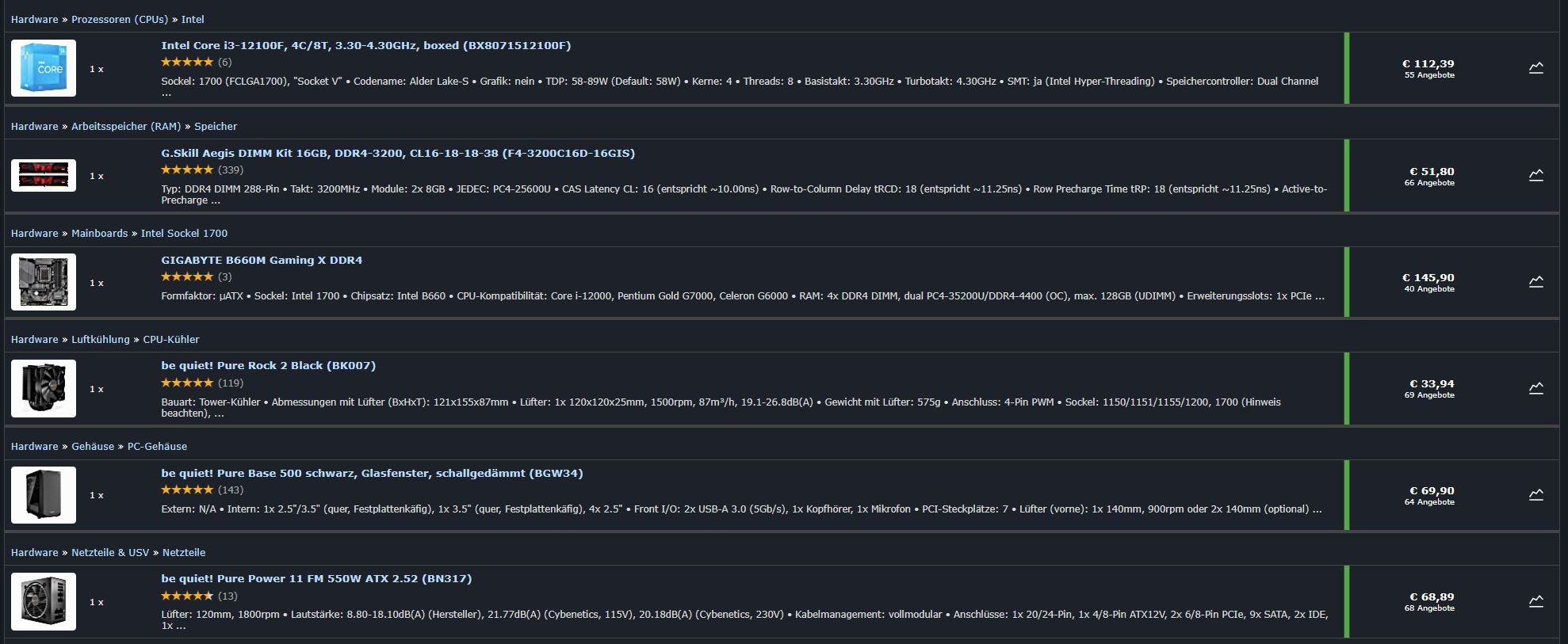Open price history chart for Pure Base 500

click(x=1535, y=494)
